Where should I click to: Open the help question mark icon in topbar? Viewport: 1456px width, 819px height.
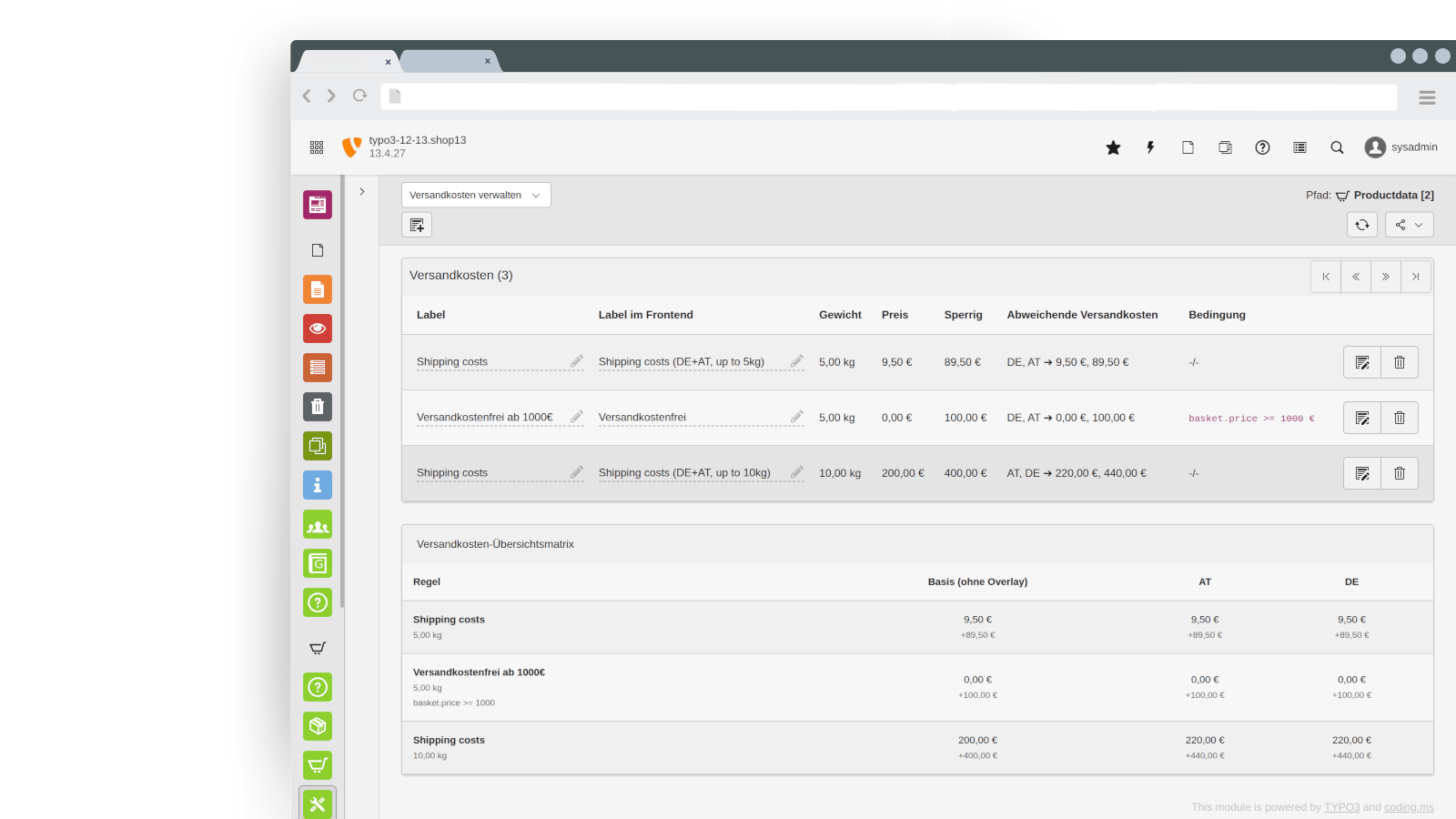point(1262,147)
